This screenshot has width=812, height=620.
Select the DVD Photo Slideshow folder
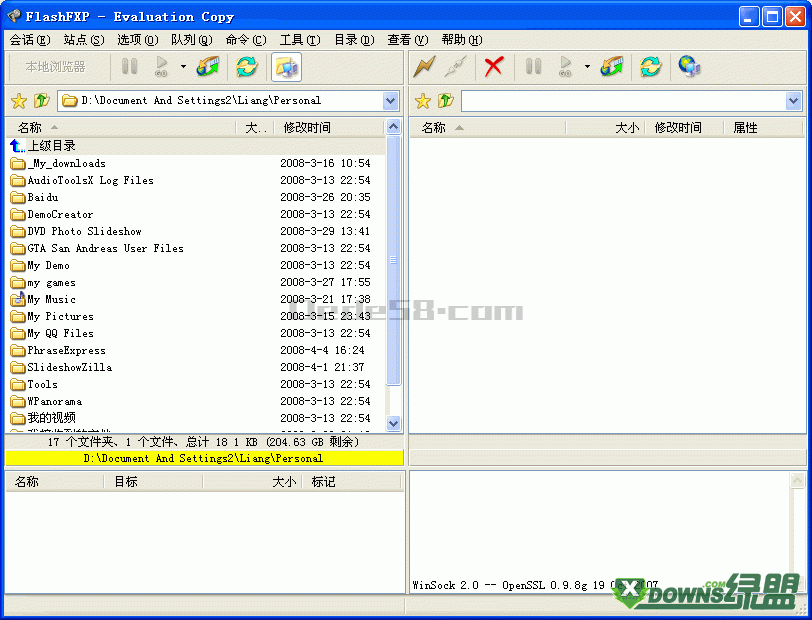coord(84,231)
